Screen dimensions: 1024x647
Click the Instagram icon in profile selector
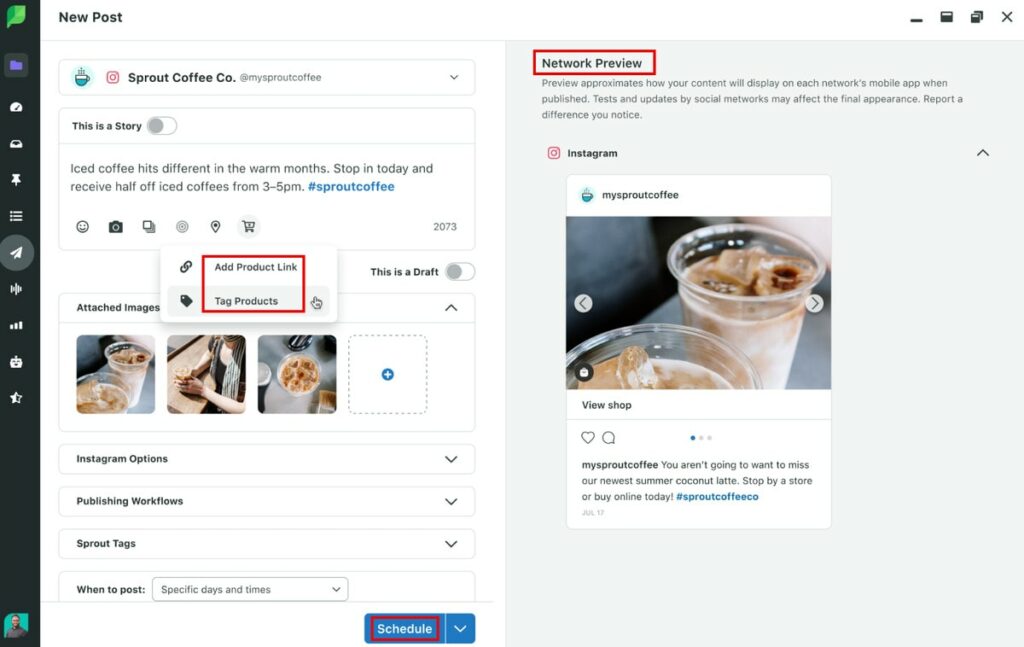tap(113, 77)
